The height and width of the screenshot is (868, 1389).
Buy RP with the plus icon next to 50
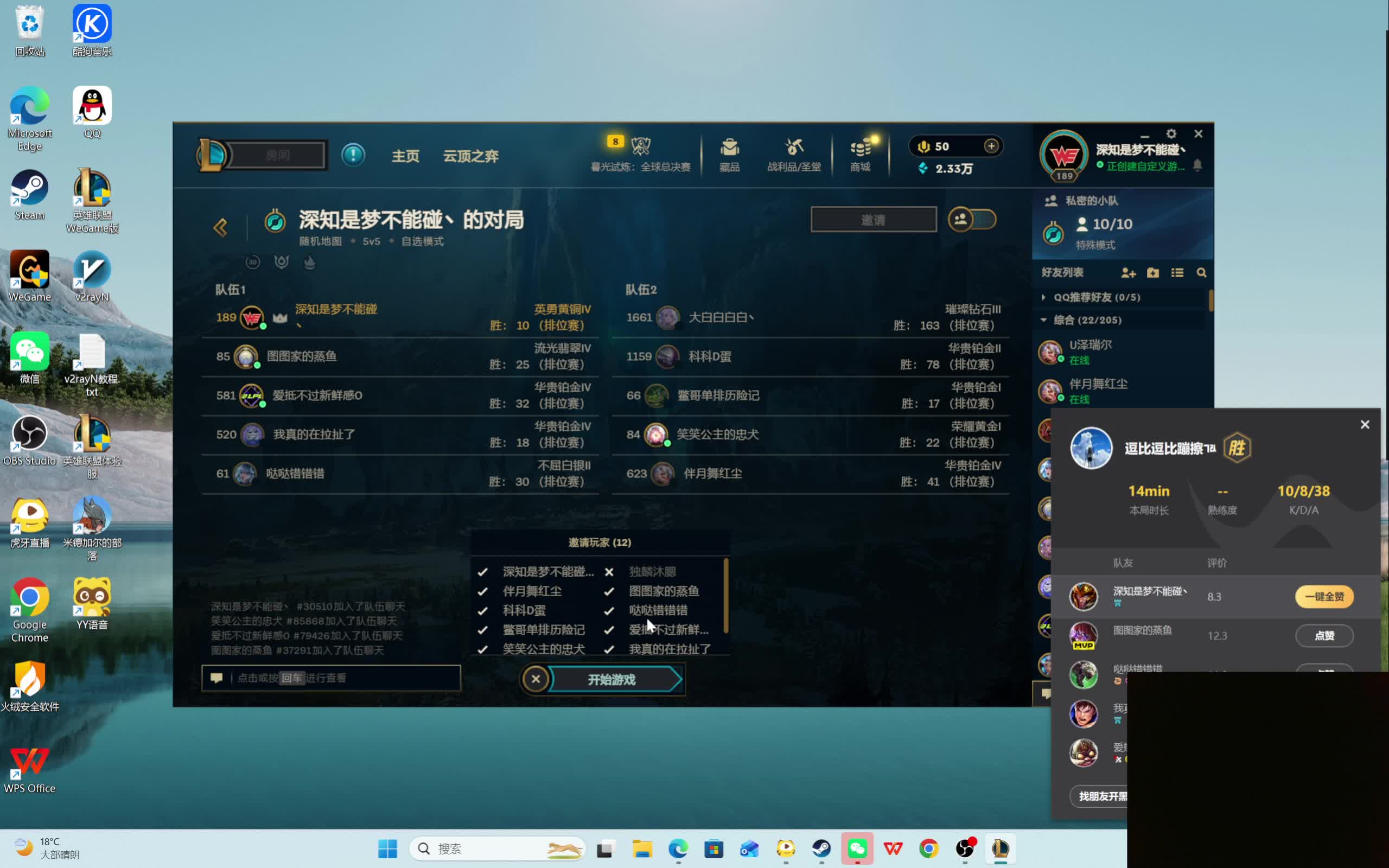click(x=991, y=146)
